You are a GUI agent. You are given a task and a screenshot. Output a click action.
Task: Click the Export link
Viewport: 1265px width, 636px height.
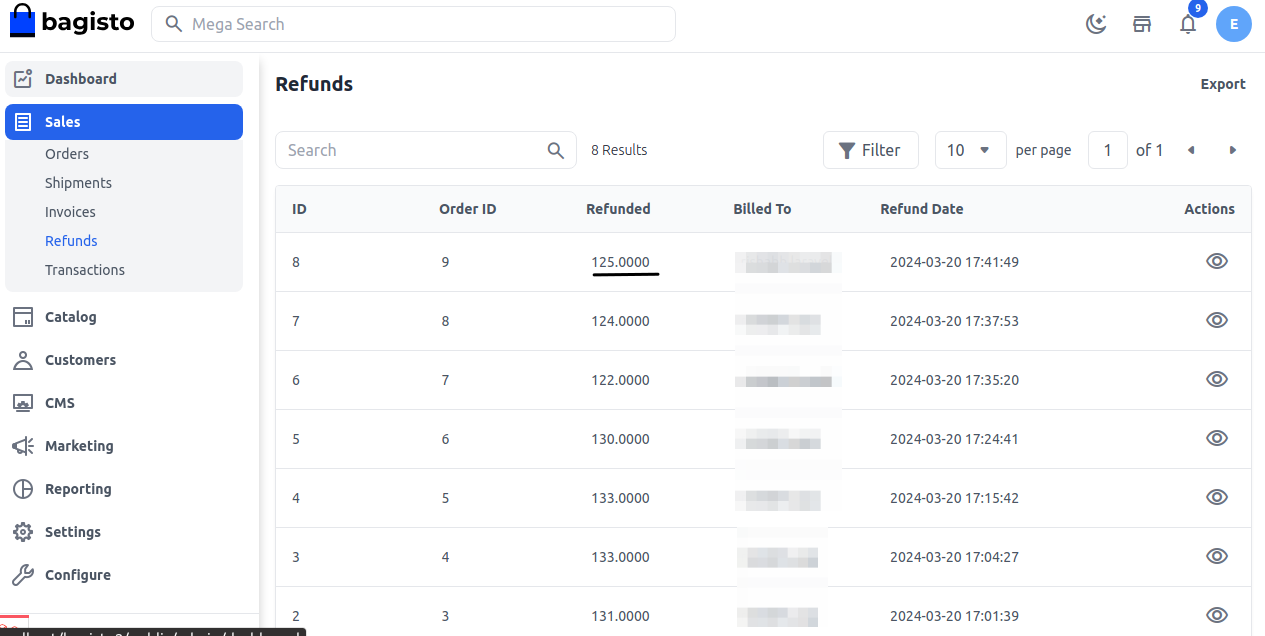[1223, 84]
